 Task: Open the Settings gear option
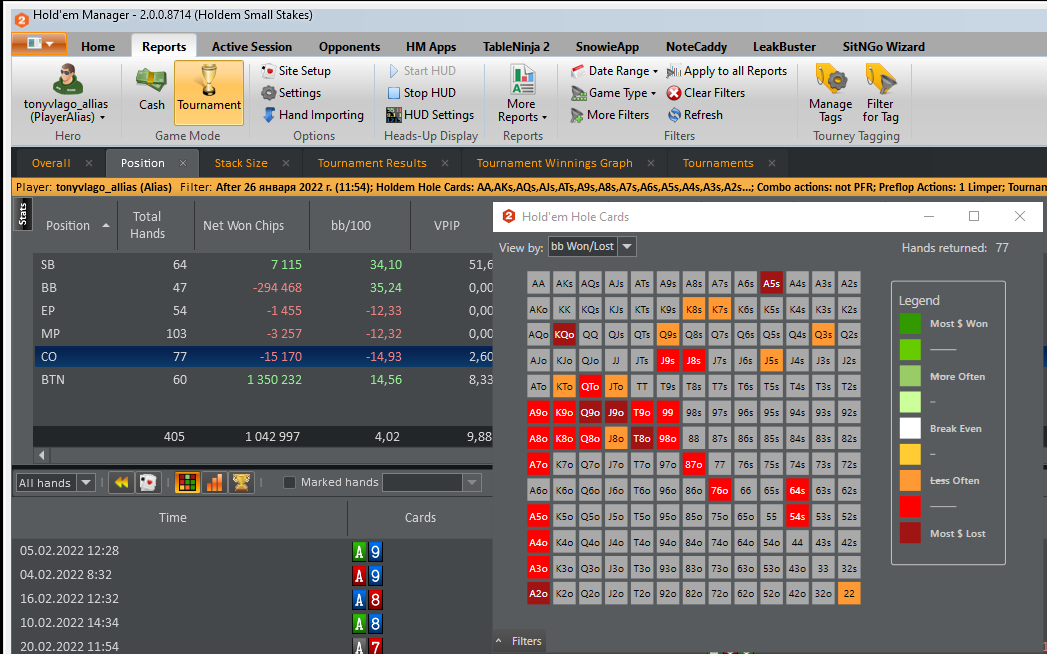click(x=291, y=93)
